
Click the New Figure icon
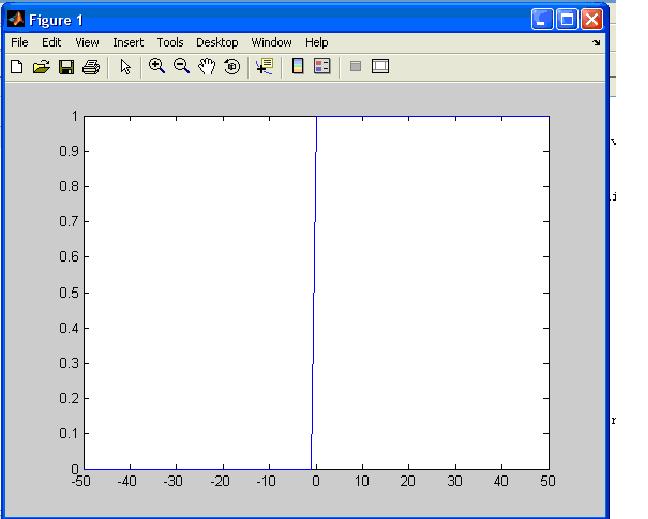[17, 67]
